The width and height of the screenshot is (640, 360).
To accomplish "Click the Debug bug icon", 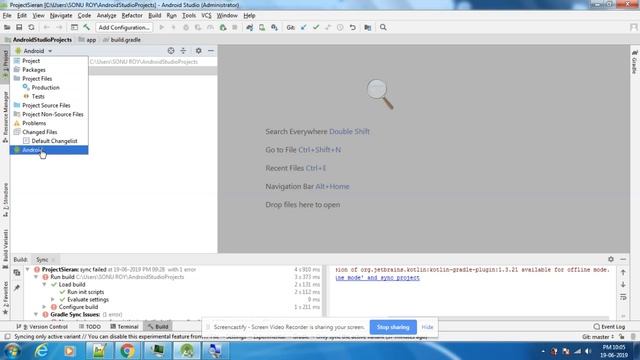I will 186,27.
